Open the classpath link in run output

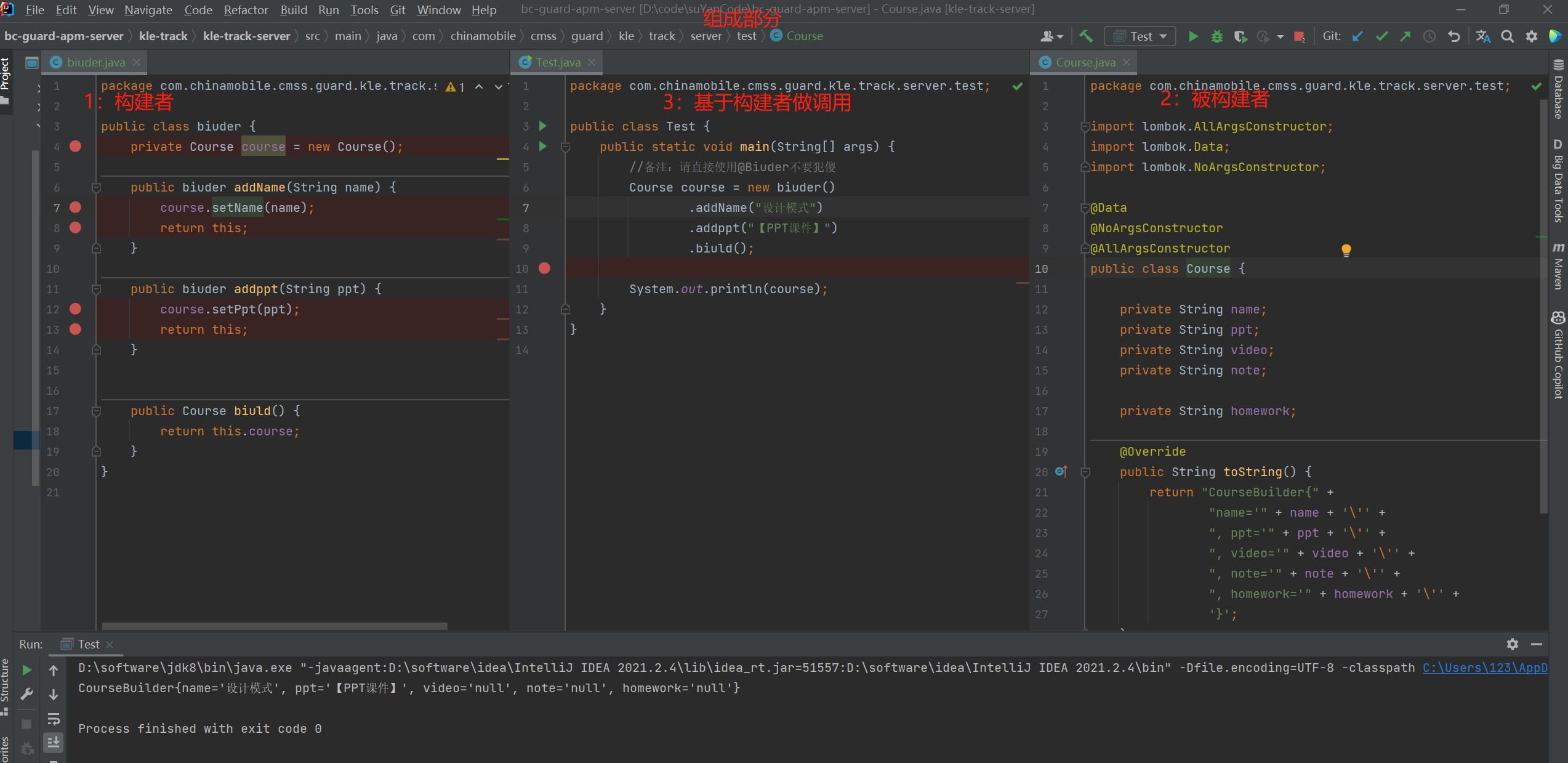(1484, 668)
